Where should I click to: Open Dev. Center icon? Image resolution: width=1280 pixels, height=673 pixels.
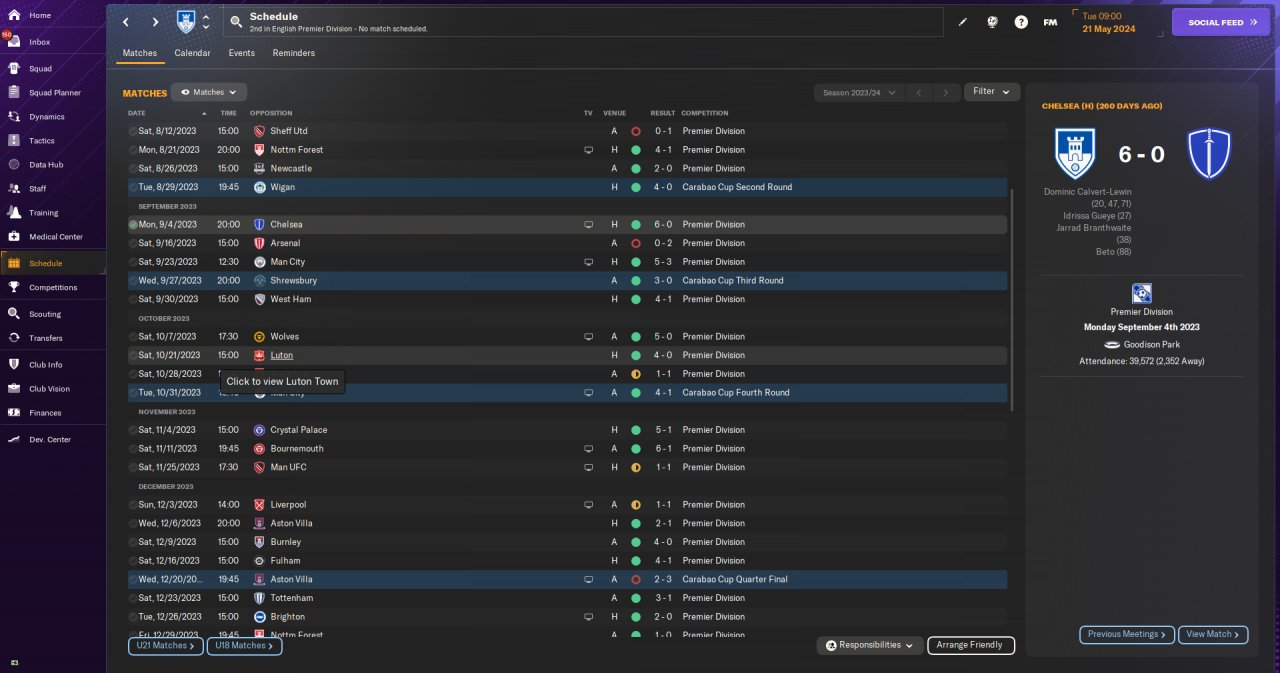(14, 440)
